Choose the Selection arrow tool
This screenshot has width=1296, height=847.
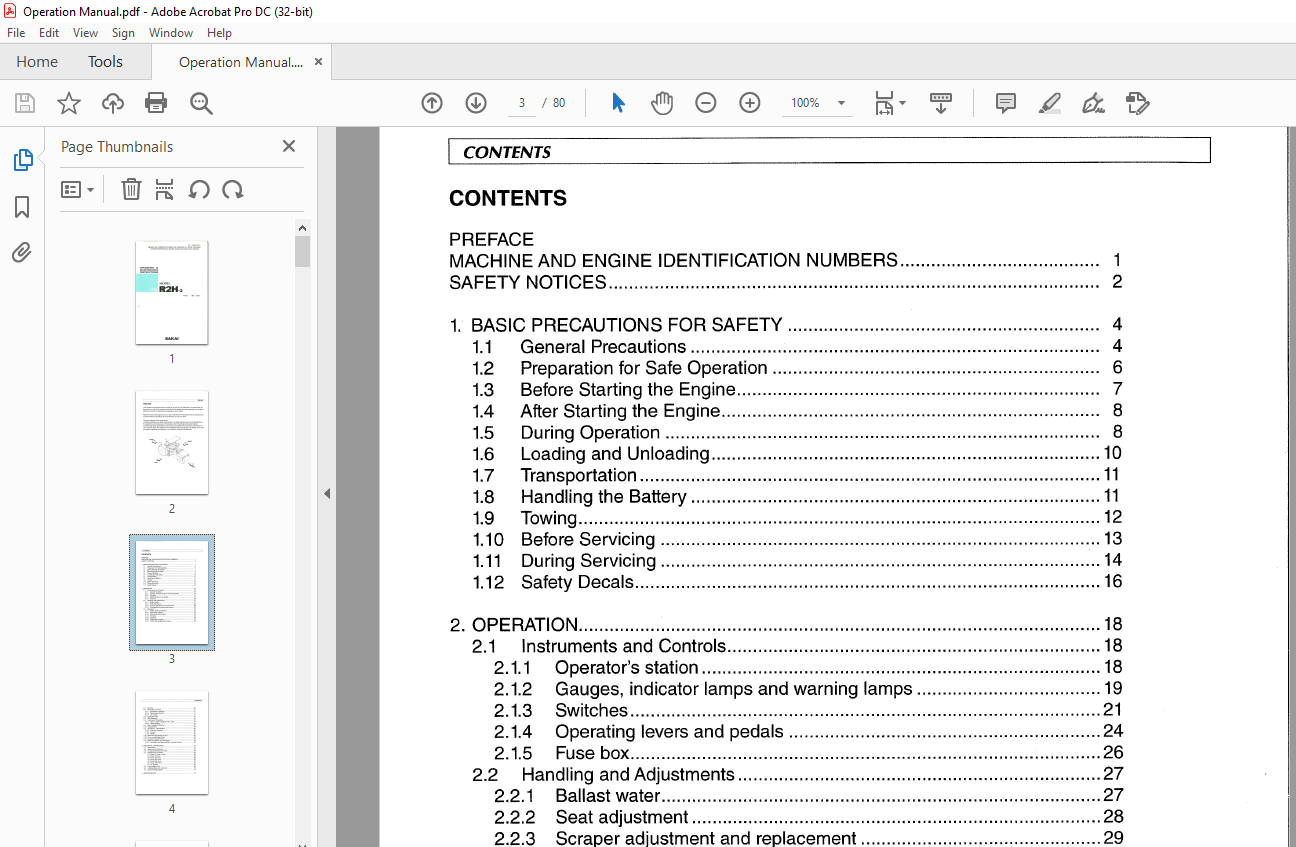tap(618, 103)
